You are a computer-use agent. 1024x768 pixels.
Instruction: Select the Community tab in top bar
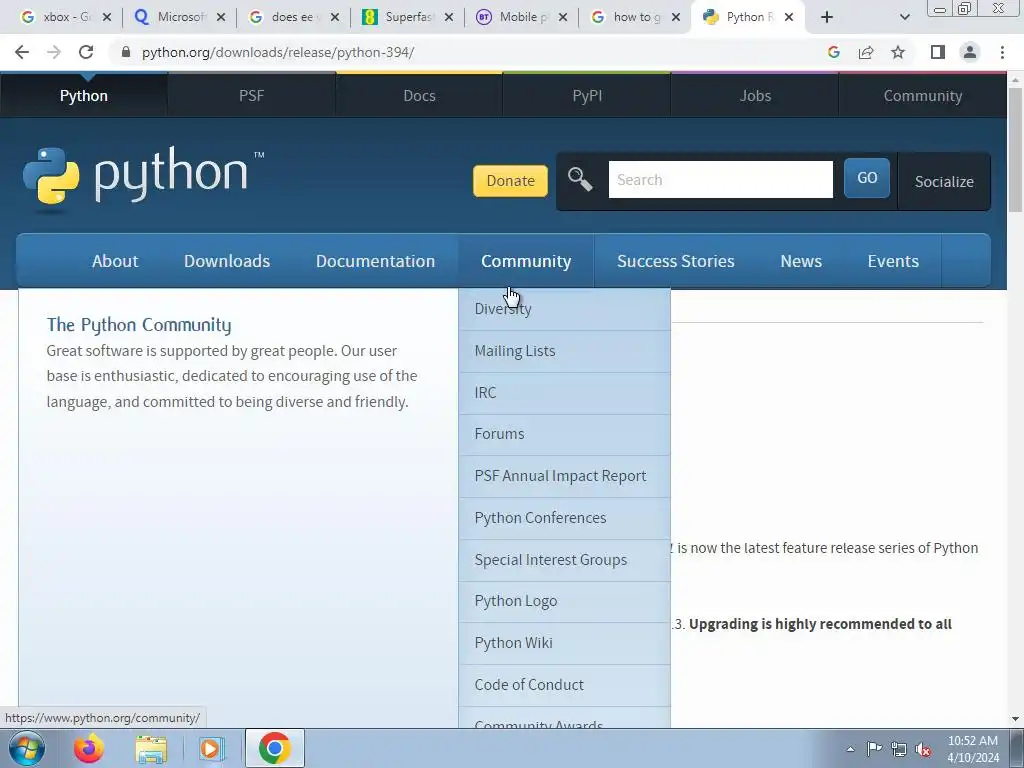(922, 95)
